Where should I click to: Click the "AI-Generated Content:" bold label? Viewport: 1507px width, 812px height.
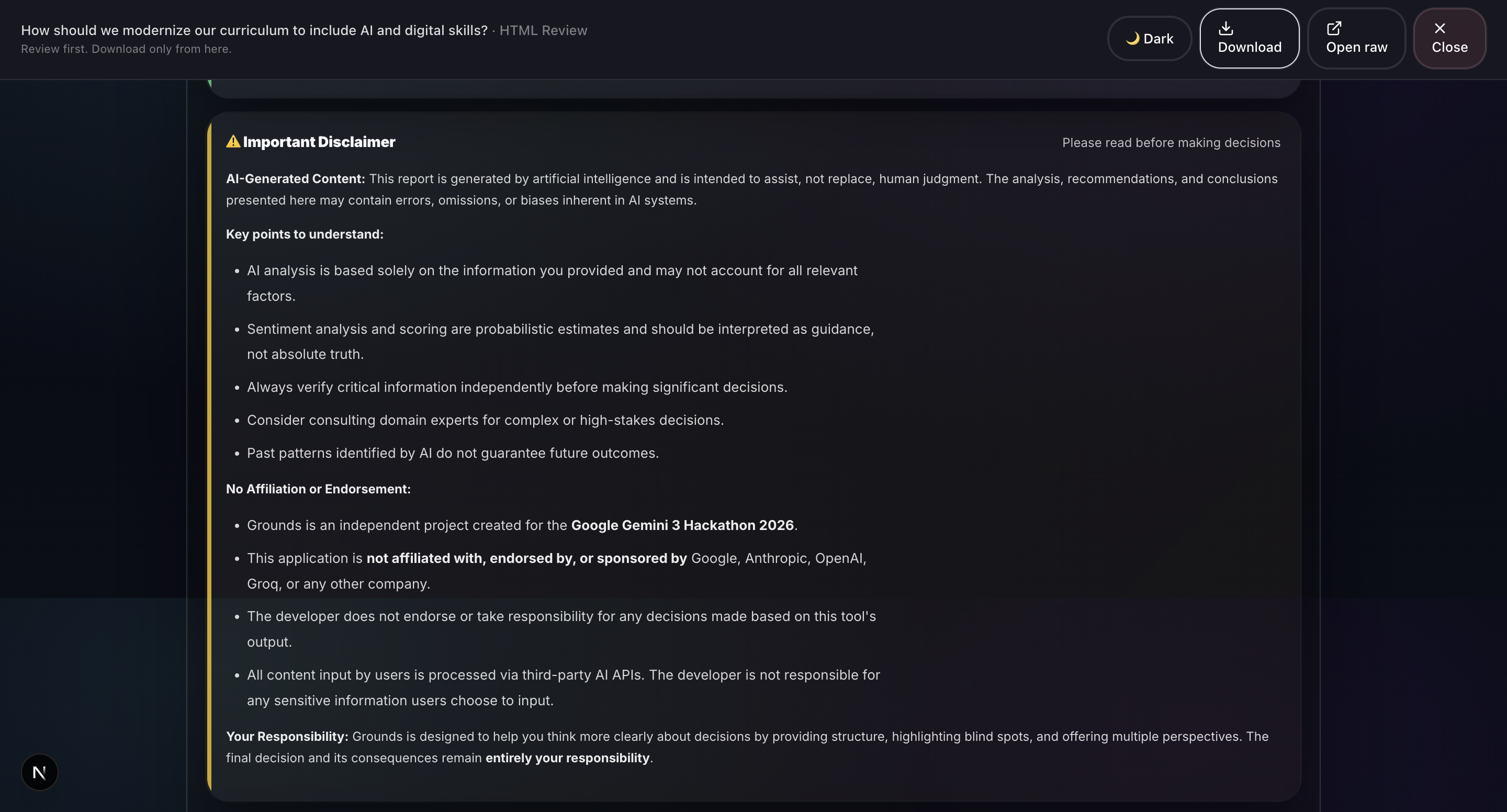[296, 179]
